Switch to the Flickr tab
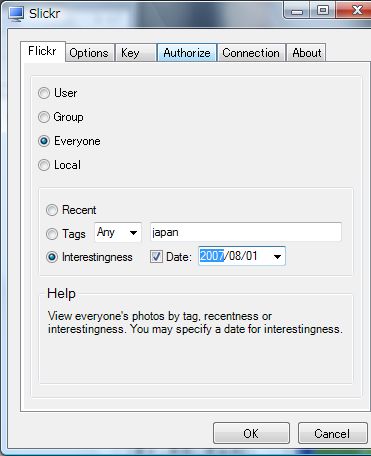 coord(42,51)
